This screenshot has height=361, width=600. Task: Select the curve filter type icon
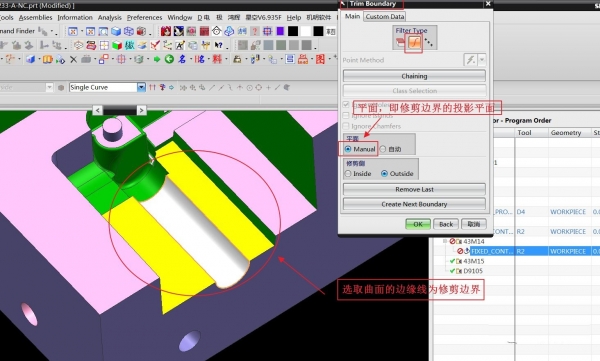click(x=414, y=42)
